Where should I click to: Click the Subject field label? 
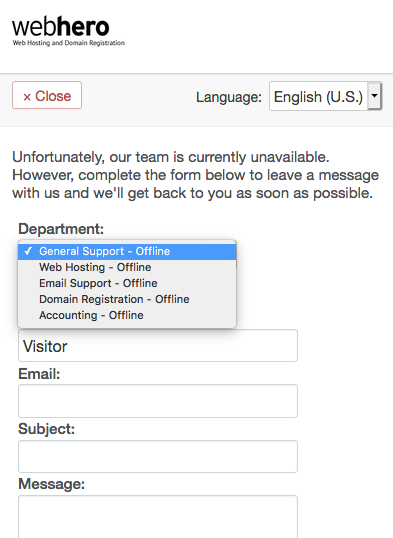[x=46, y=429]
